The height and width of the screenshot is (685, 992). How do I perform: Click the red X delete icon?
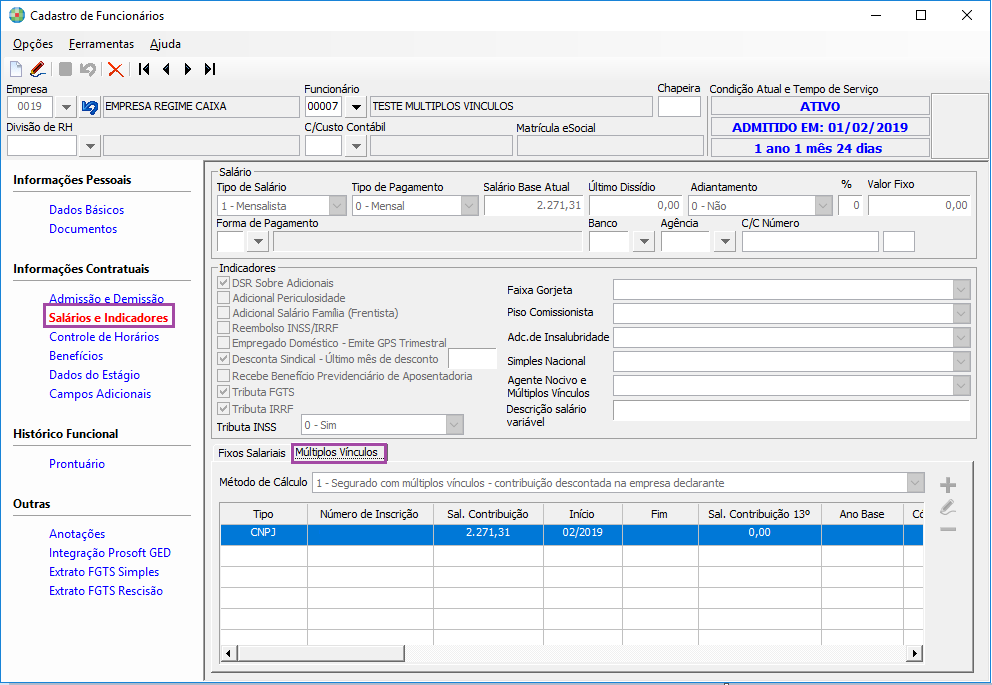point(115,69)
